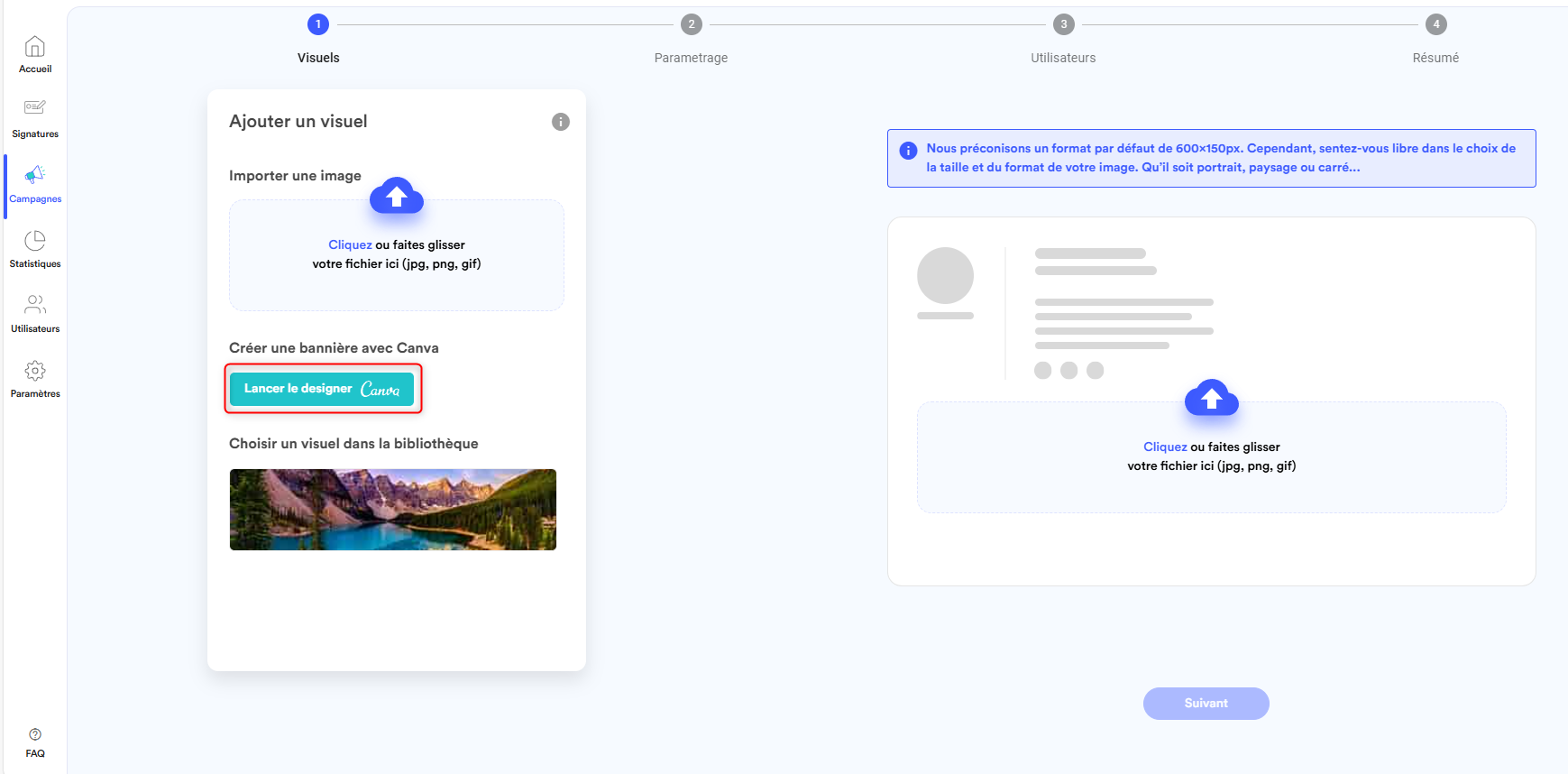The image size is (1568, 774).
Task: Click the blue info icon in the format notice
Action: point(908,151)
